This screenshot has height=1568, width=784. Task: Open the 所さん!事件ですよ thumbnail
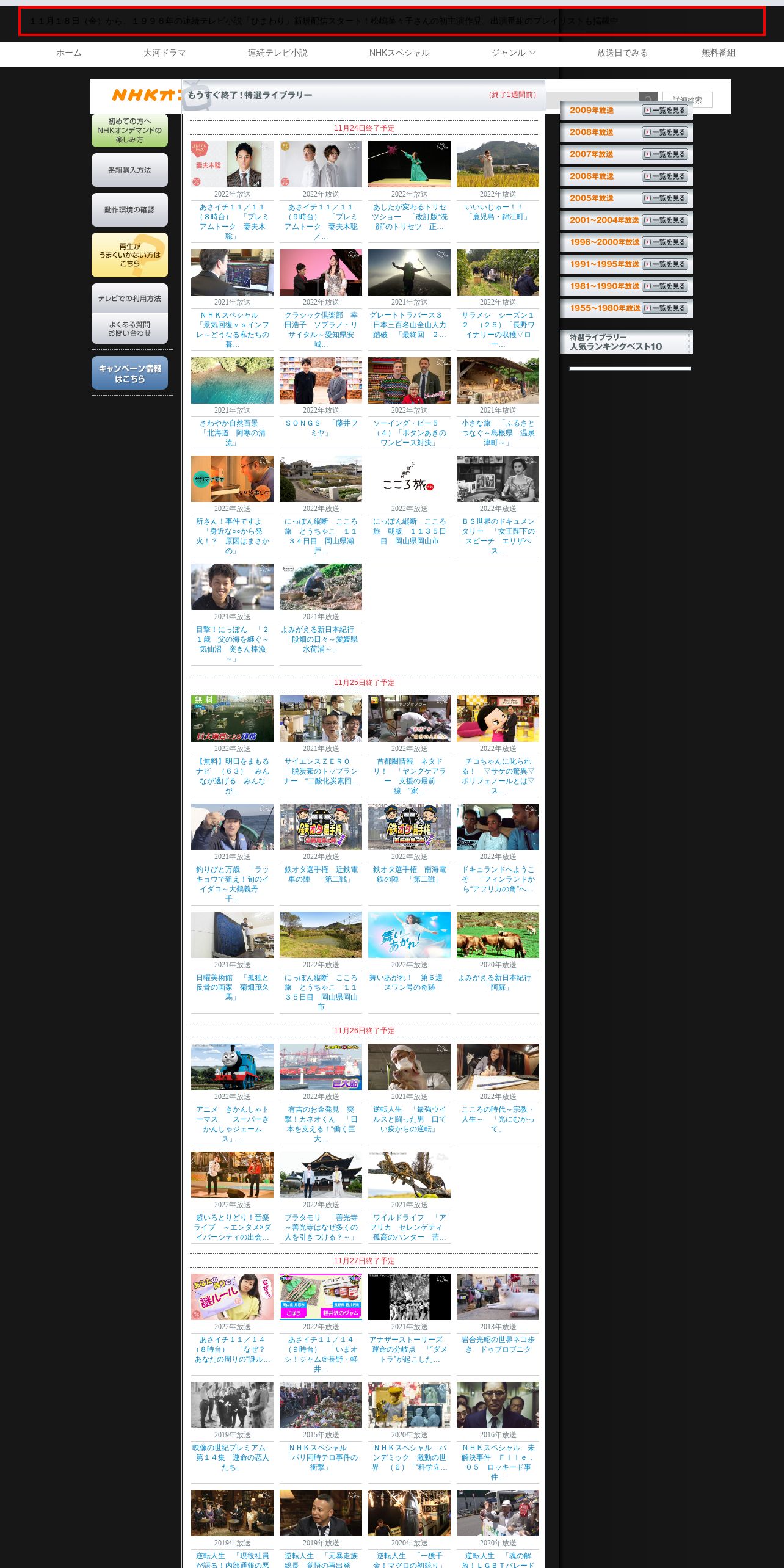(x=232, y=479)
